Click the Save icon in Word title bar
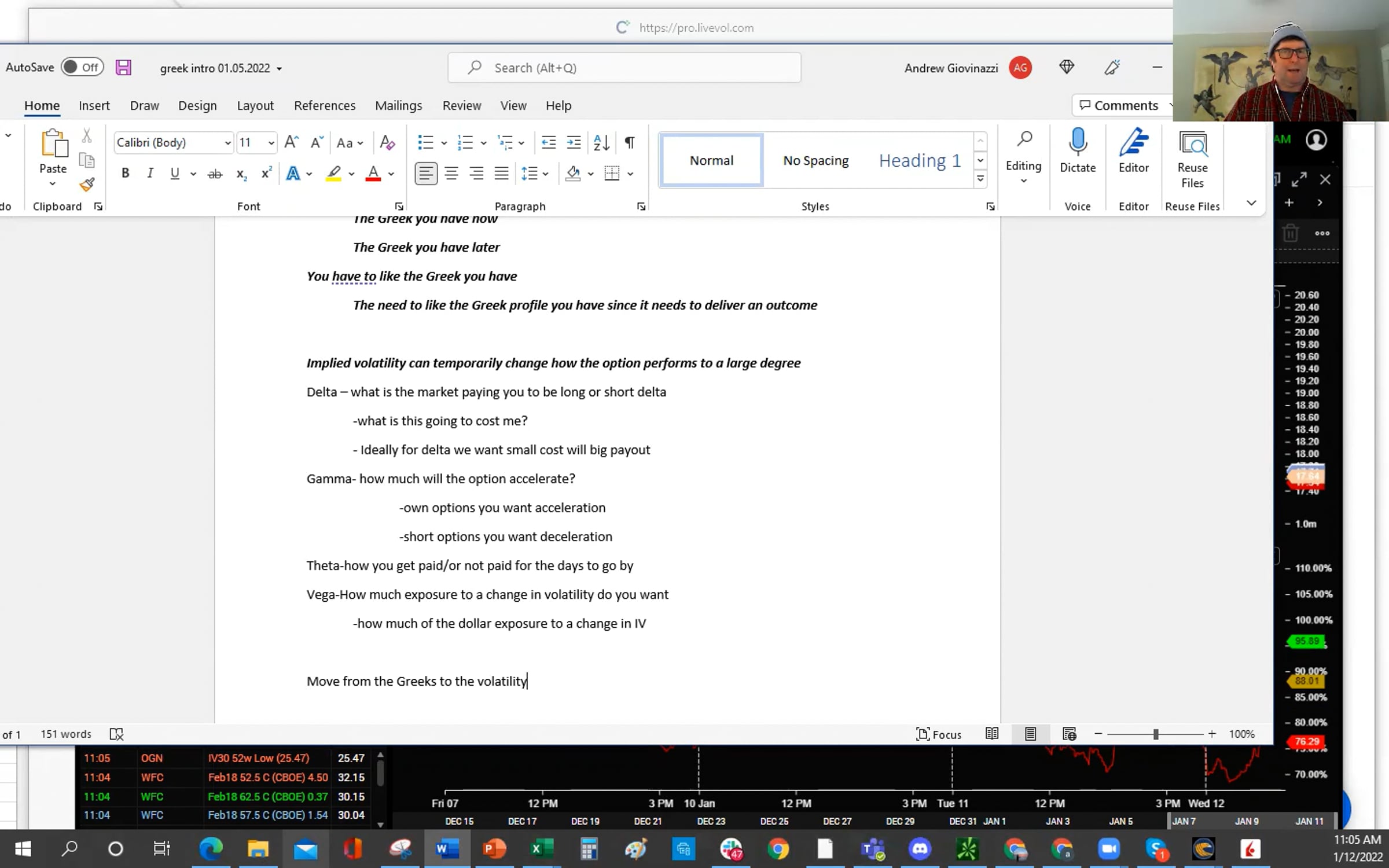This screenshot has width=1389, height=868. pos(123,68)
